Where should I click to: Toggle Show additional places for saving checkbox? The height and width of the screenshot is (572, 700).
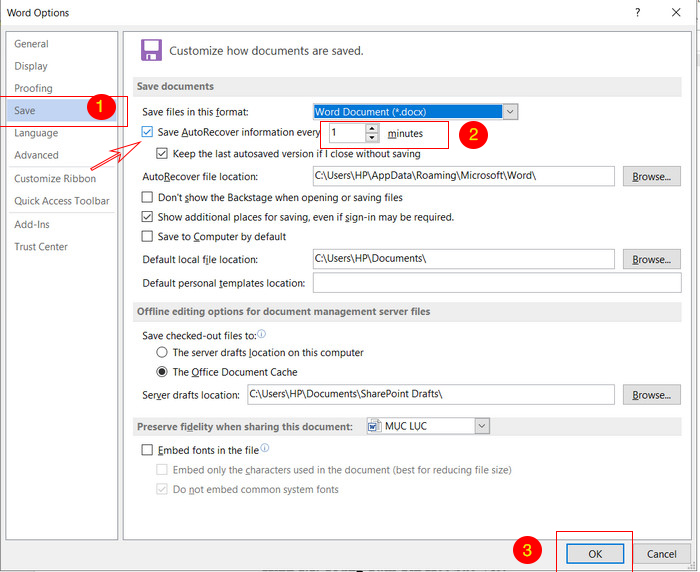pos(147,217)
